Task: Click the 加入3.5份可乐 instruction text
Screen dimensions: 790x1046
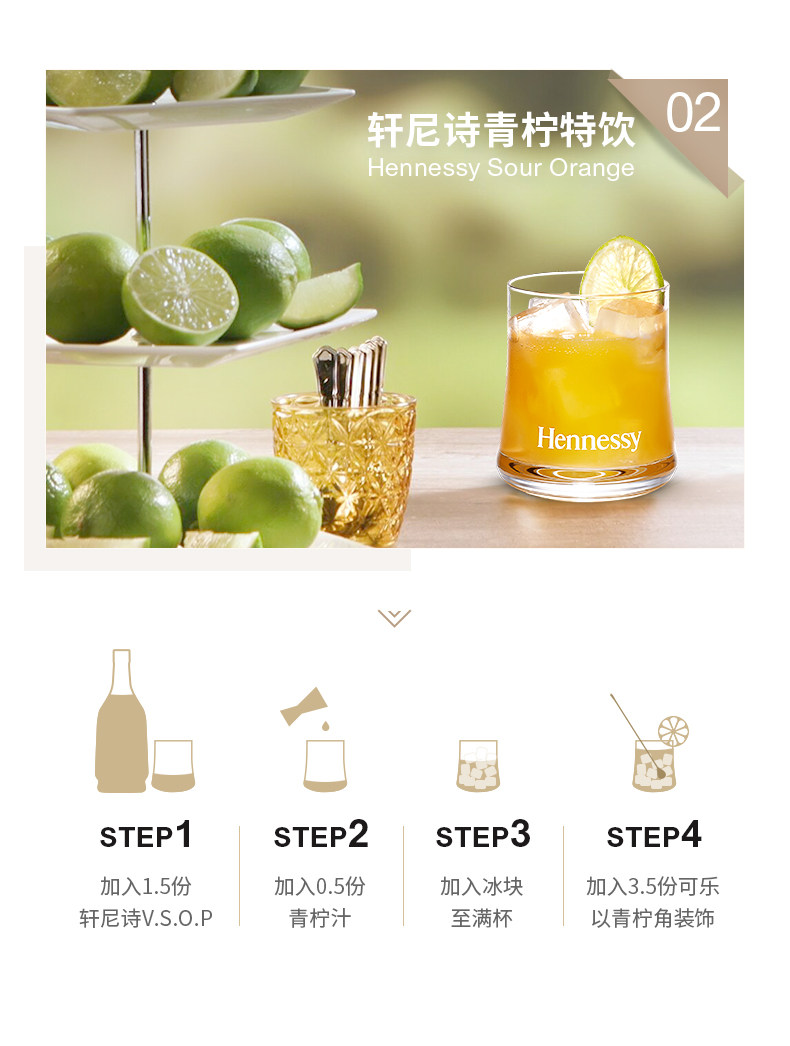Action: 653,887
